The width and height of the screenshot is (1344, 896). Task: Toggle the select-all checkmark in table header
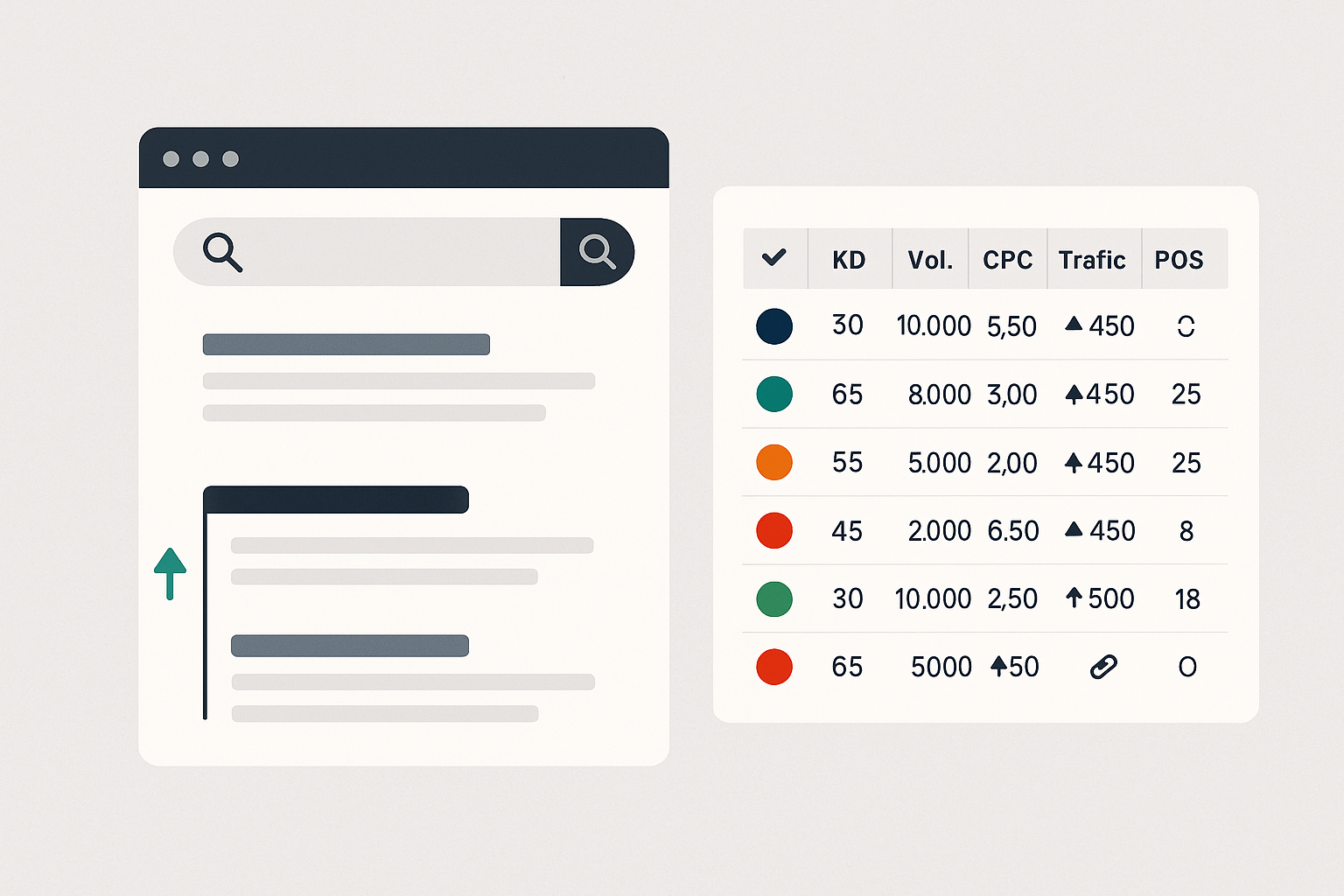[773, 257]
